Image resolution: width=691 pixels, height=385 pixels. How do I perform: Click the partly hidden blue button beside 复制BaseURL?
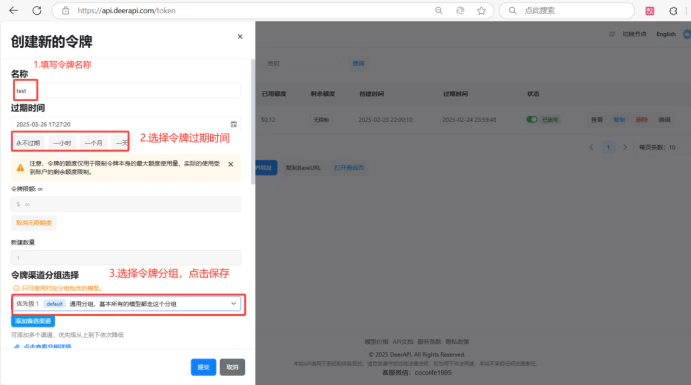(266, 168)
